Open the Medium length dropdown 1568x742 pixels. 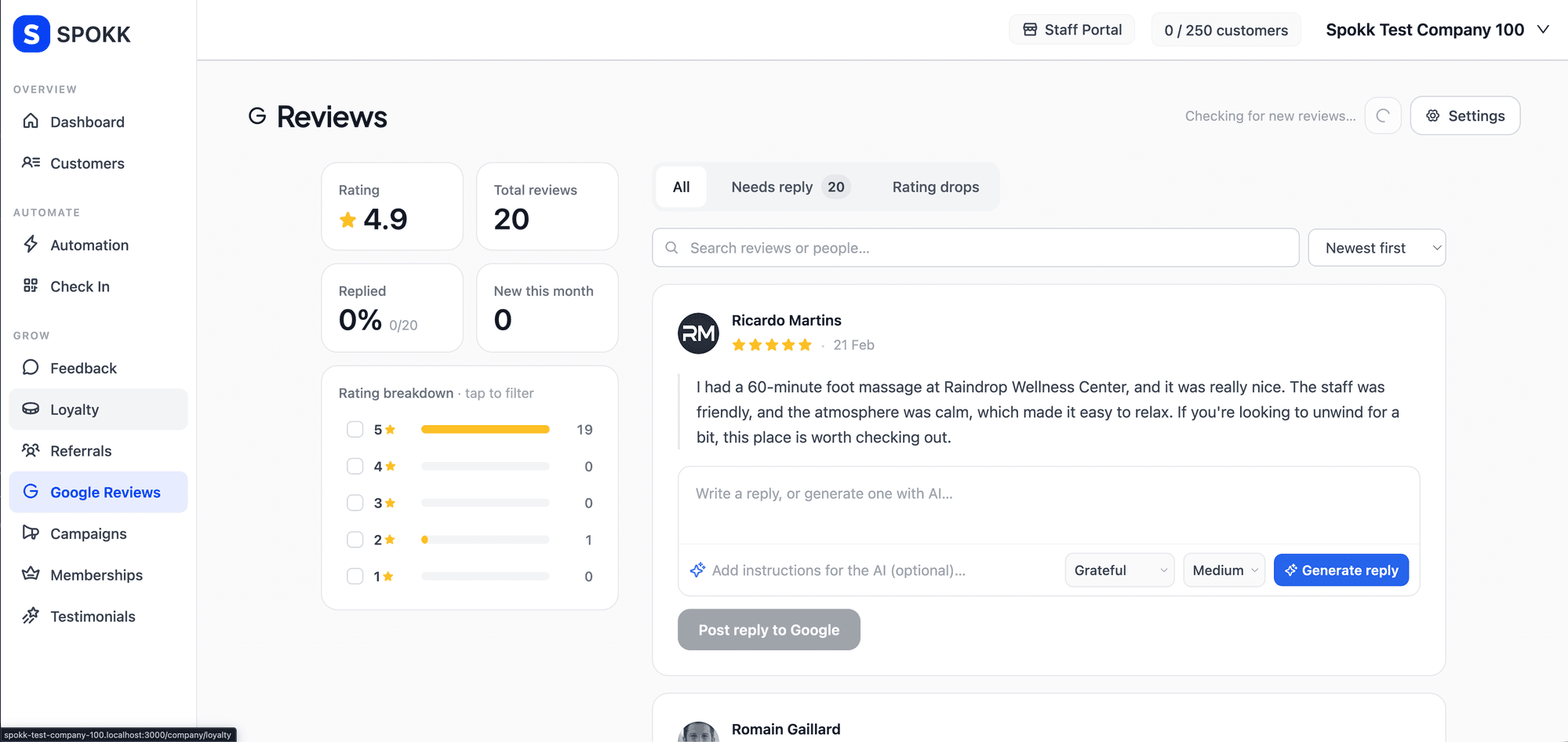(1224, 570)
